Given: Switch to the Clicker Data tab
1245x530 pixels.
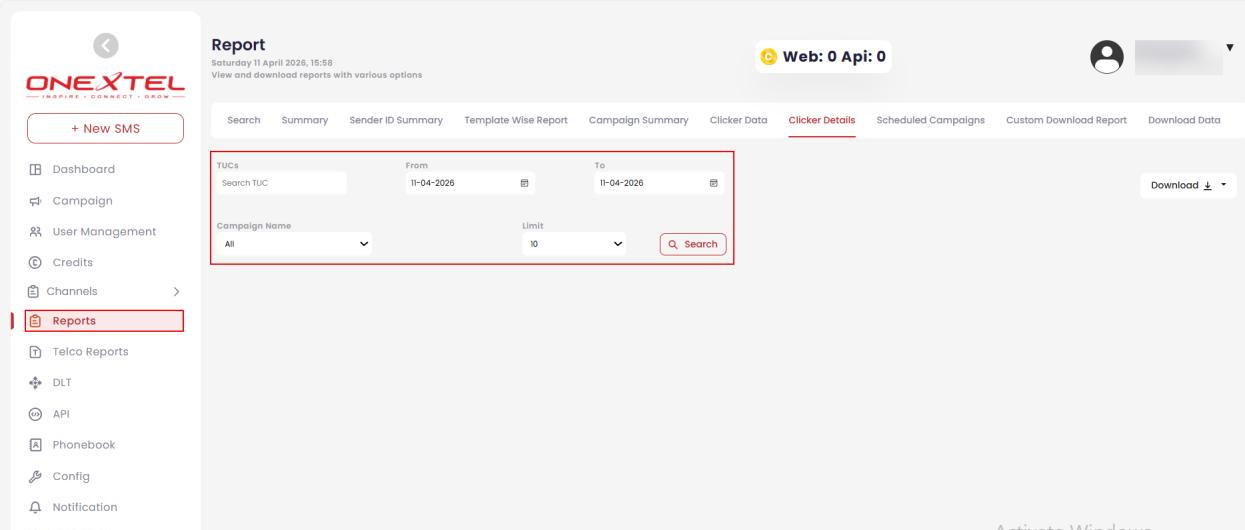Looking at the screenshot, I should (738, 120).
